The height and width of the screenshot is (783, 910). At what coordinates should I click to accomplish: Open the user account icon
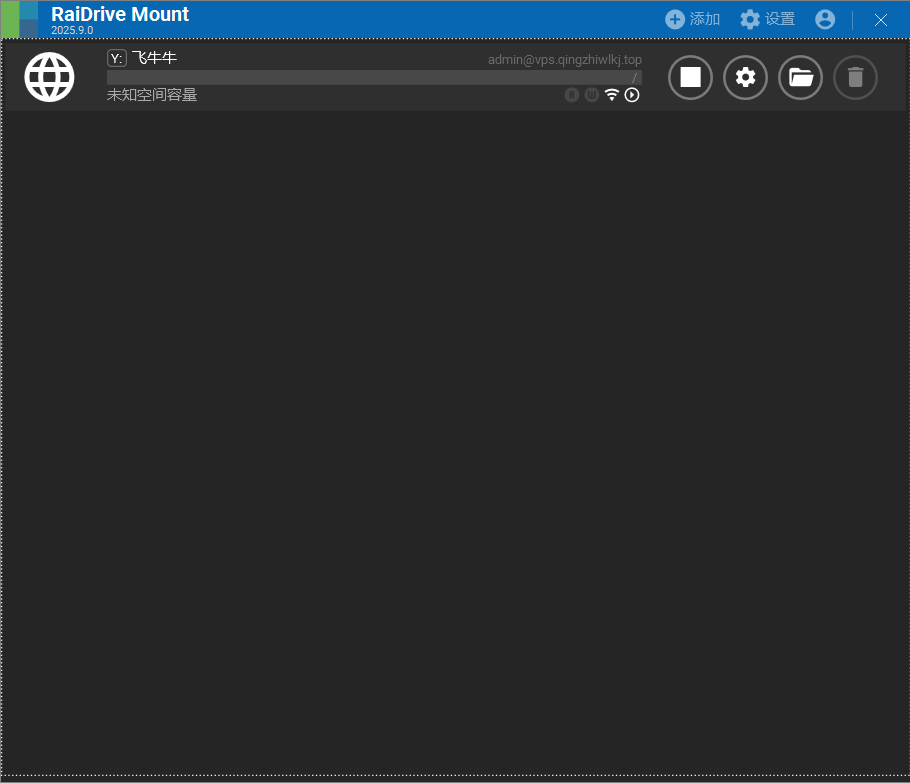(825, 19)
